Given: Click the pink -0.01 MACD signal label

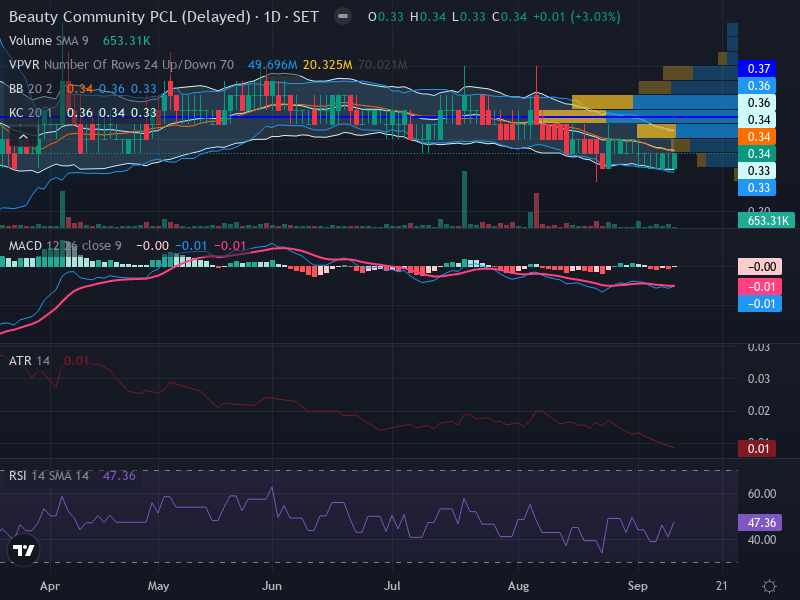Looking at the screenshot, I should [760, 287].
